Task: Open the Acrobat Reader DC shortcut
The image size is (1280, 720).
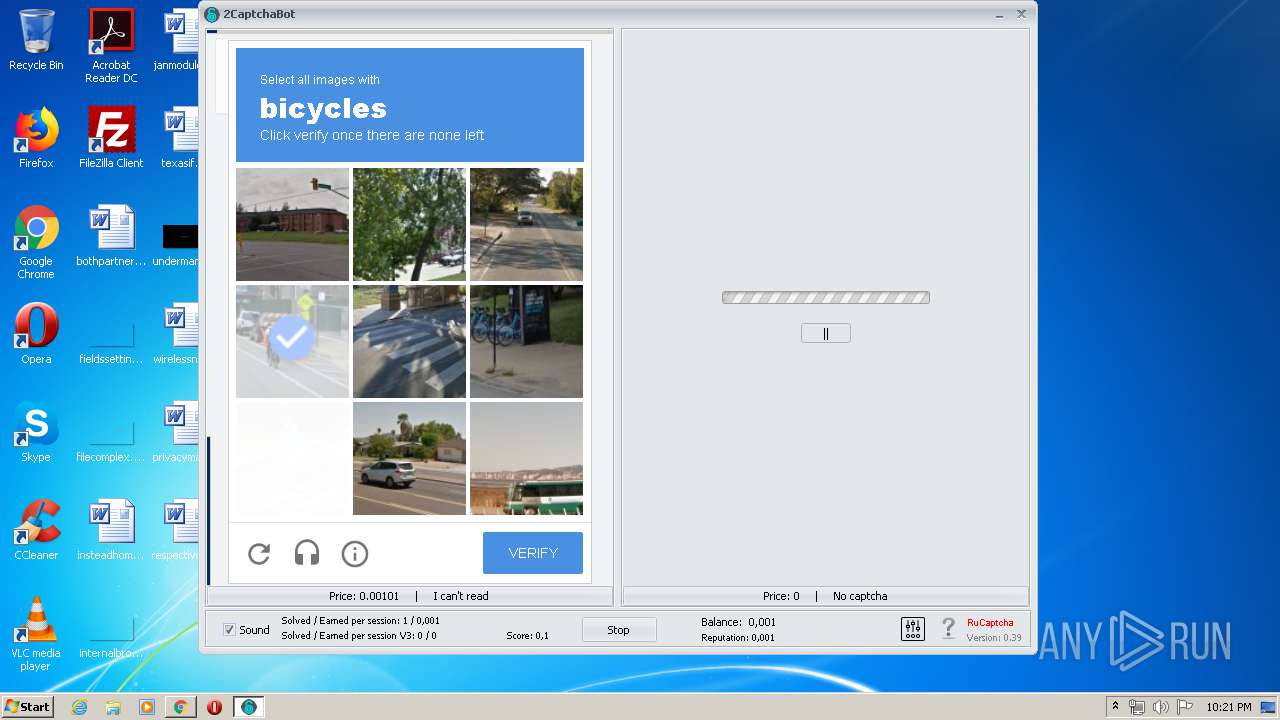Action: (x=111, y=46)
